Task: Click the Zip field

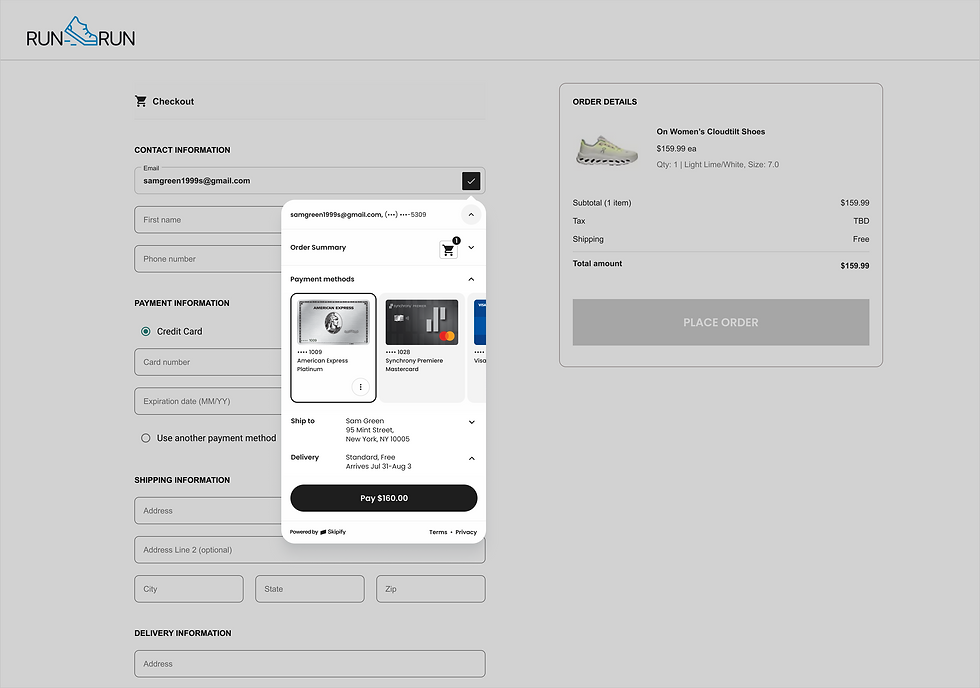Action: pyautogui.click(x=431, y=589)
